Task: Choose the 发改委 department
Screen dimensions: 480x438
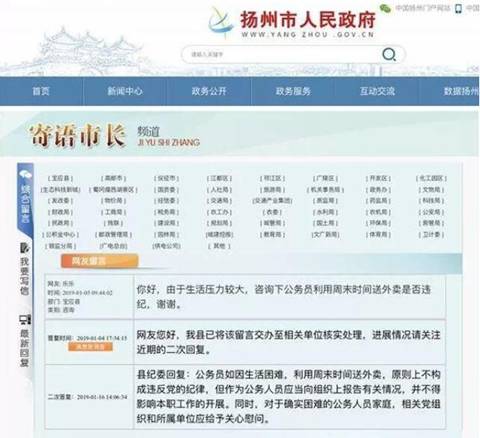Action: pyautogui.click(x=60, y=201)
